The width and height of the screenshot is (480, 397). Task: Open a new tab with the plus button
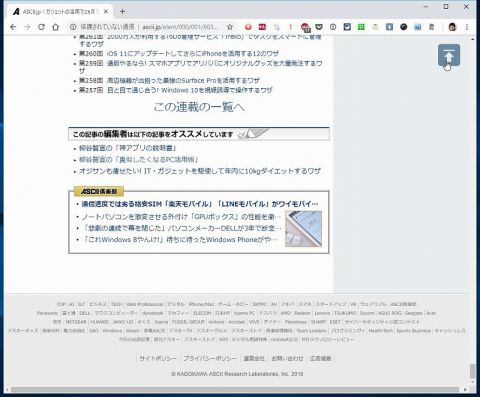pos(122,12)
